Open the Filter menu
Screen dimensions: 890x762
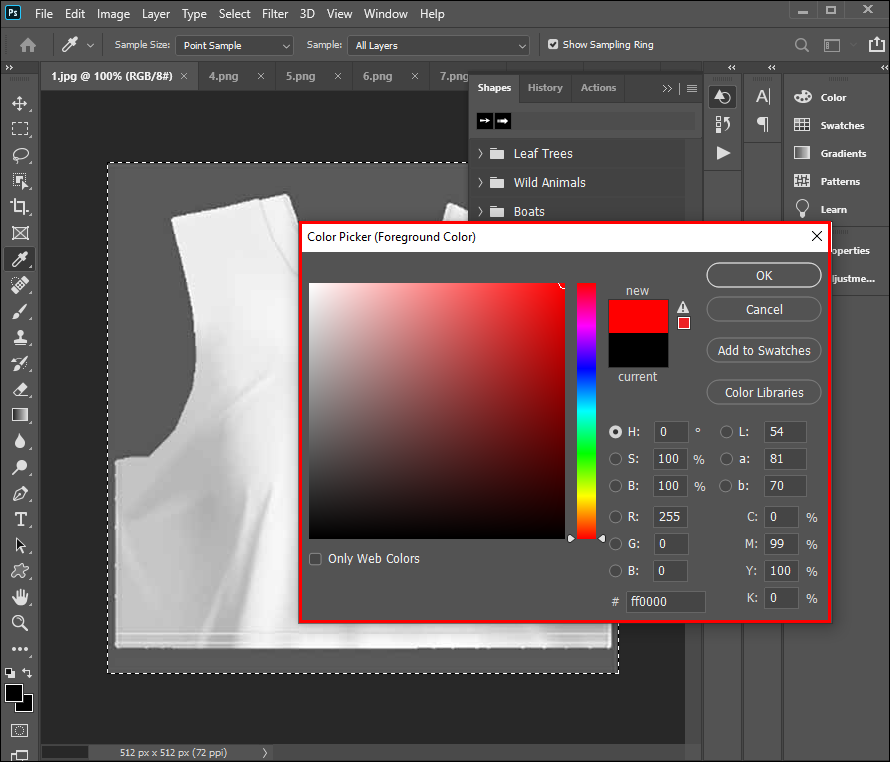coord(277,14)
